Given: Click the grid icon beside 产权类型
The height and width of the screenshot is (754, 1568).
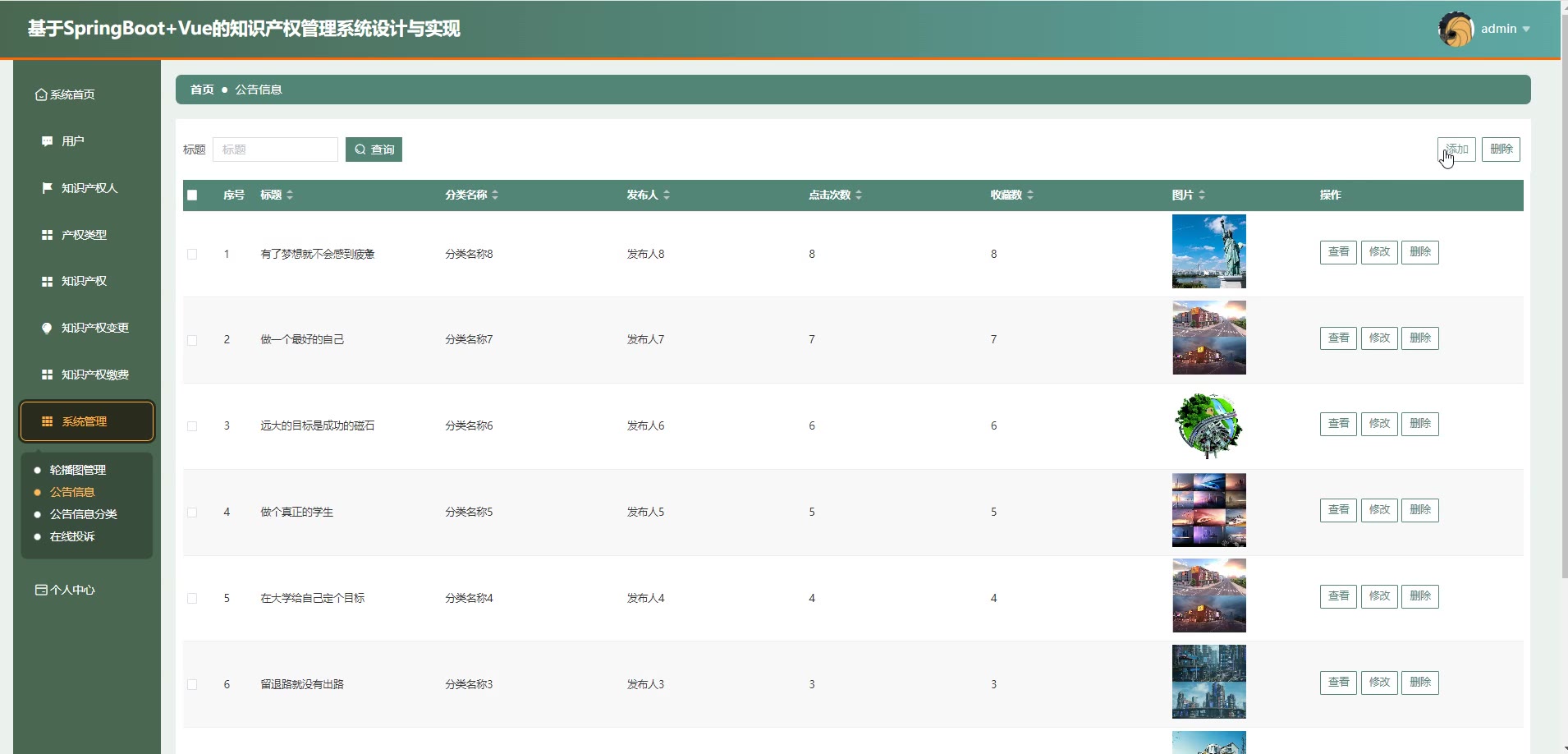Looking at the screenshot, I should [x=47, y=235].
